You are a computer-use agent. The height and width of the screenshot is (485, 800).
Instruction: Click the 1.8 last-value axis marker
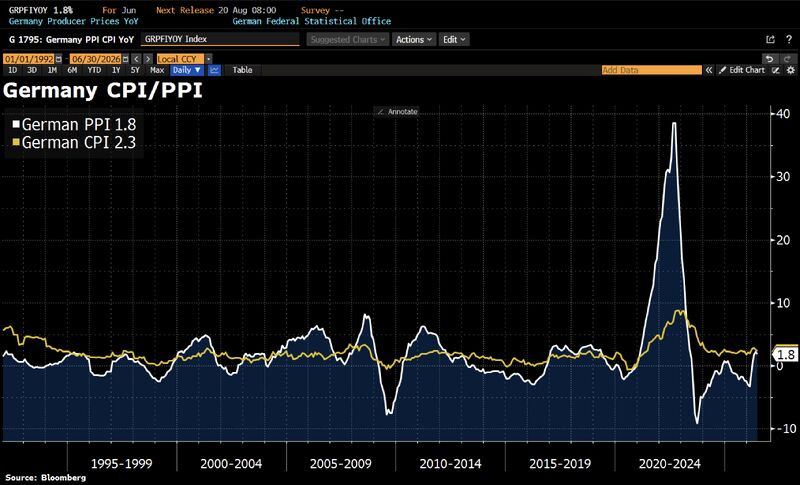coord(785,355)
